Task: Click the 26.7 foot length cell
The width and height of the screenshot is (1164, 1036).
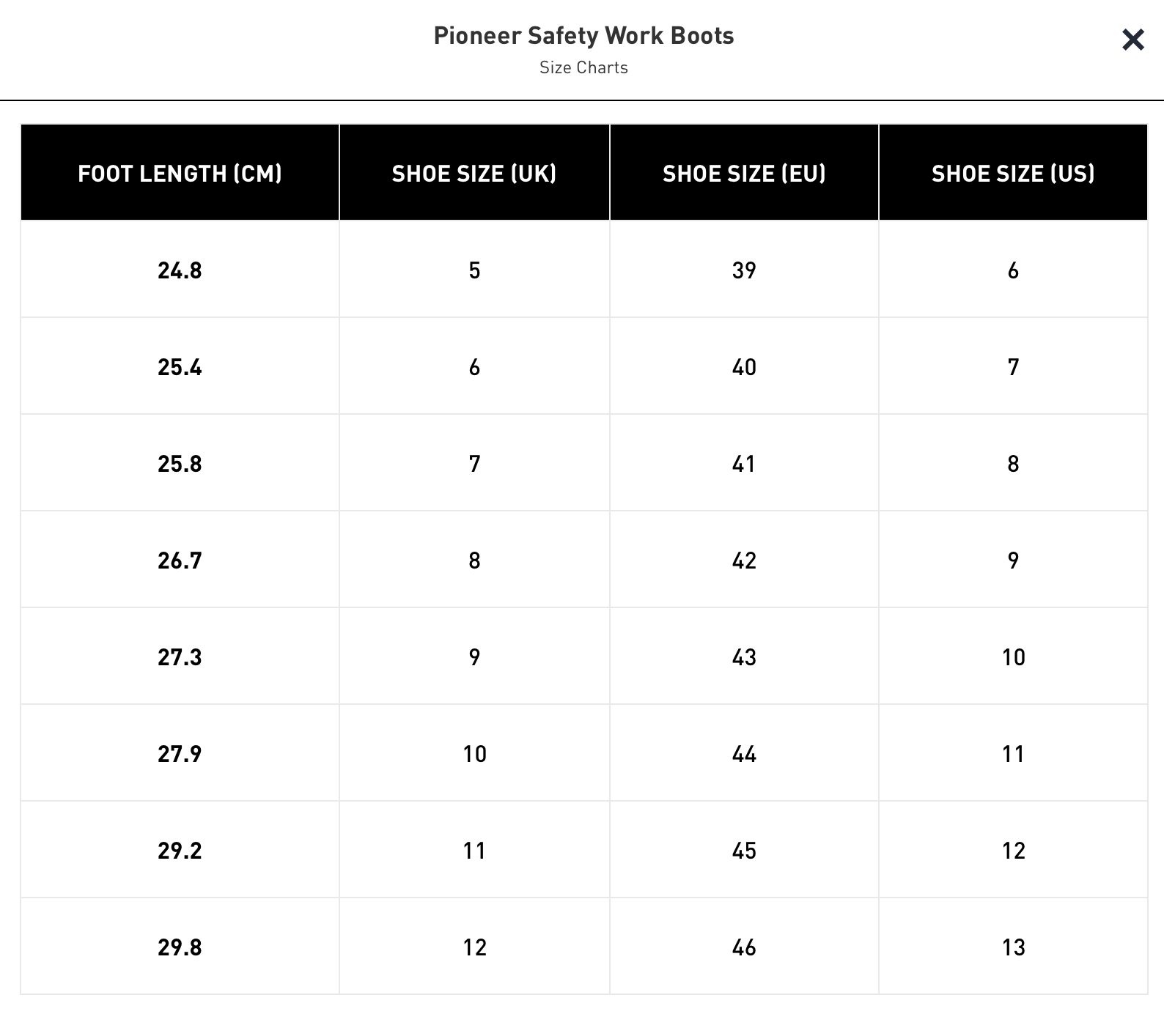Action: (x=180, y=560)
